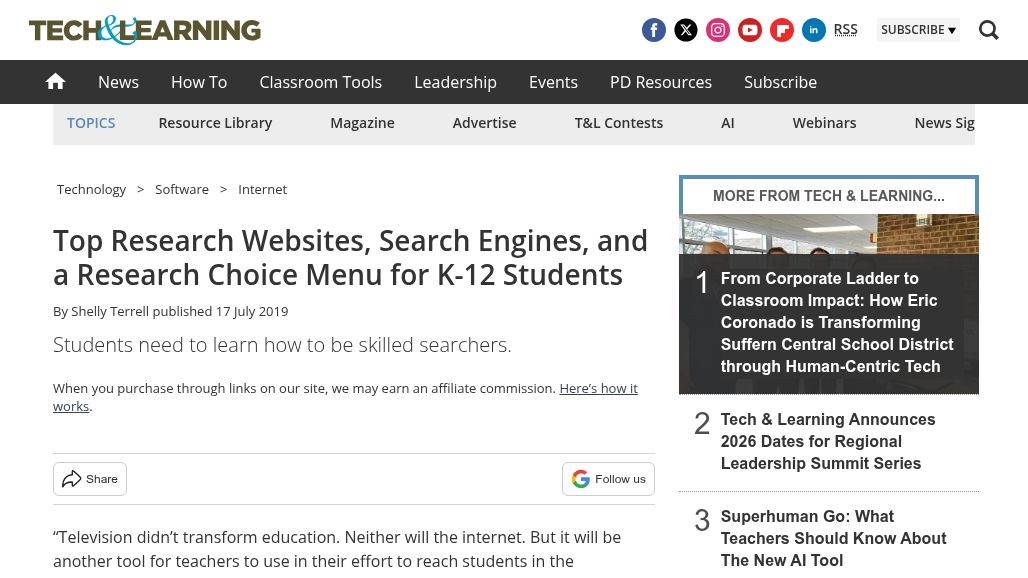
Task: Click the X (Twitter) social icon
Action: point(686,30)
